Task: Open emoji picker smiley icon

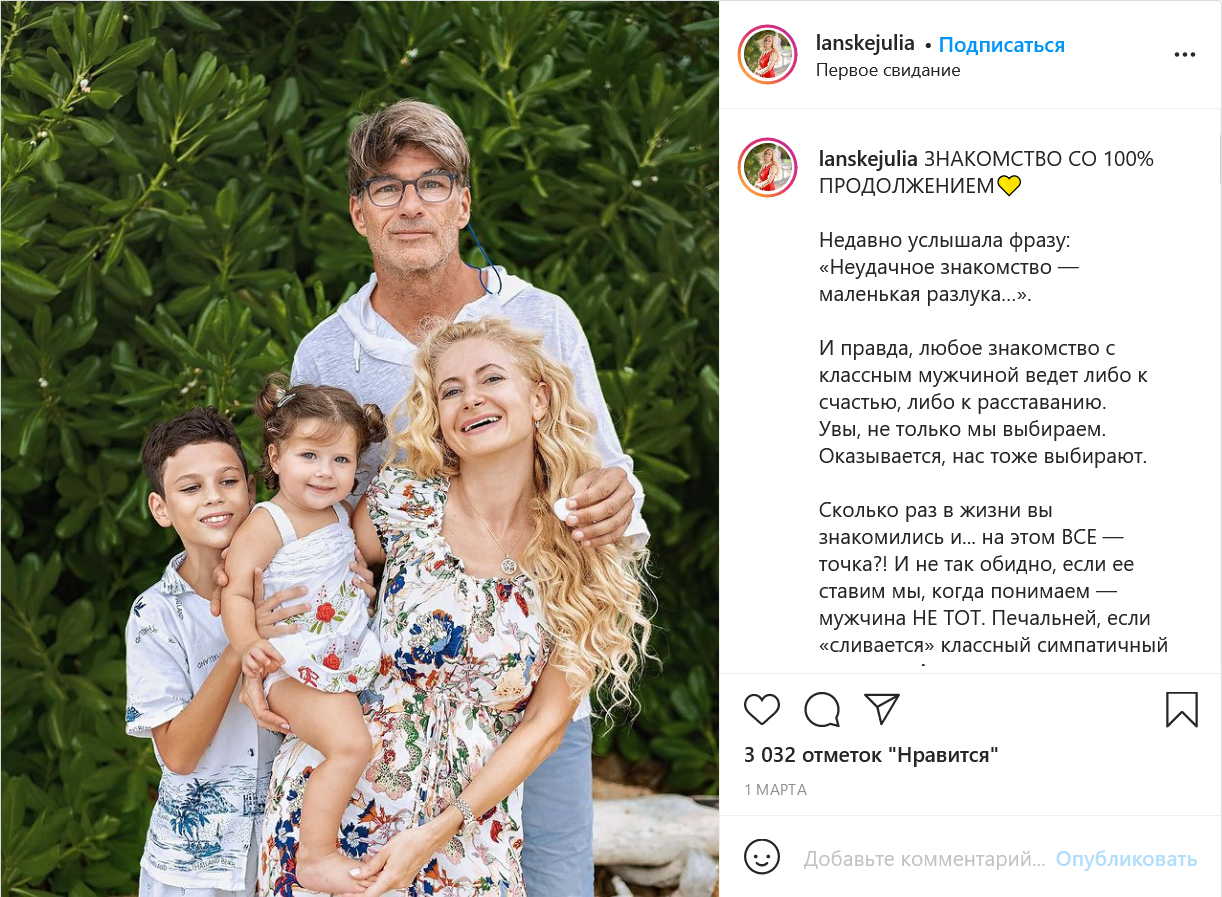Action: [x=762, y=857]
